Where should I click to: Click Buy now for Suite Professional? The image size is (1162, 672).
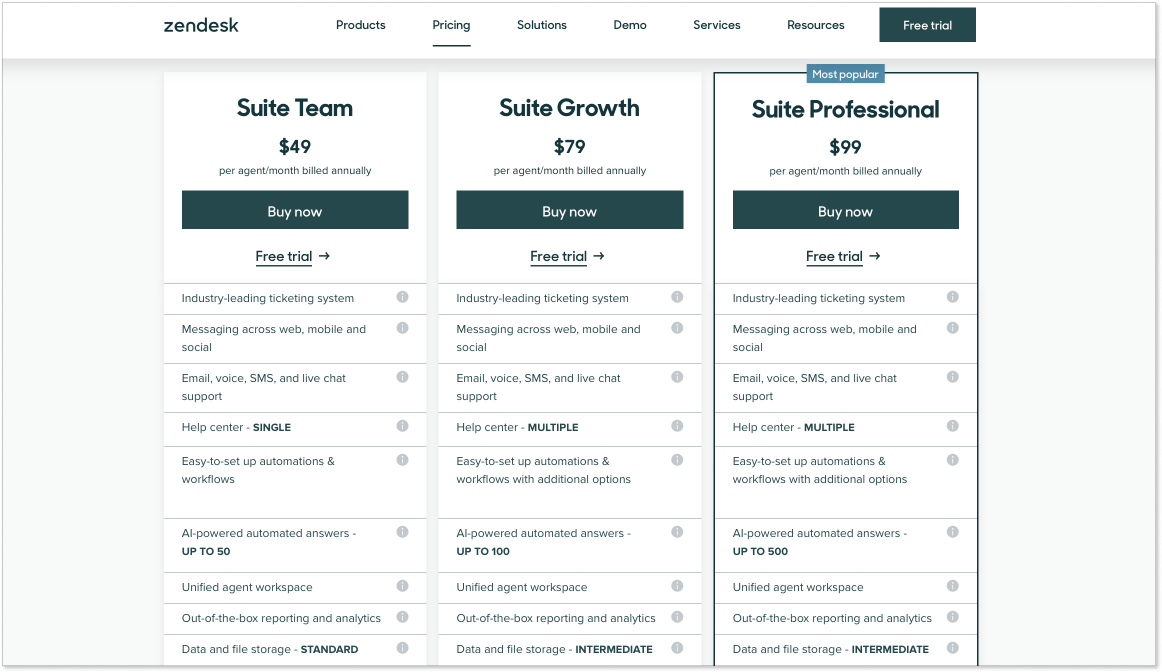(x=846, y=210)
